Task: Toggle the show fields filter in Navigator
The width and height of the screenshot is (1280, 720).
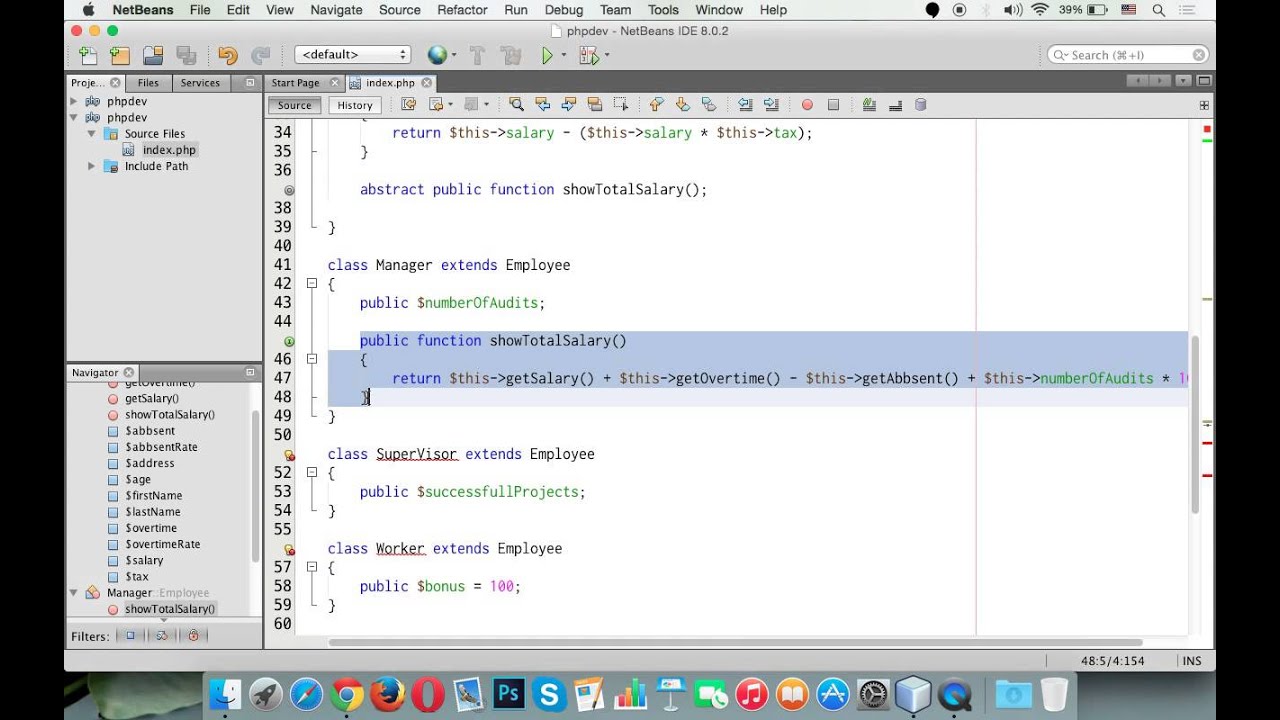Action: tap(129, 635)
